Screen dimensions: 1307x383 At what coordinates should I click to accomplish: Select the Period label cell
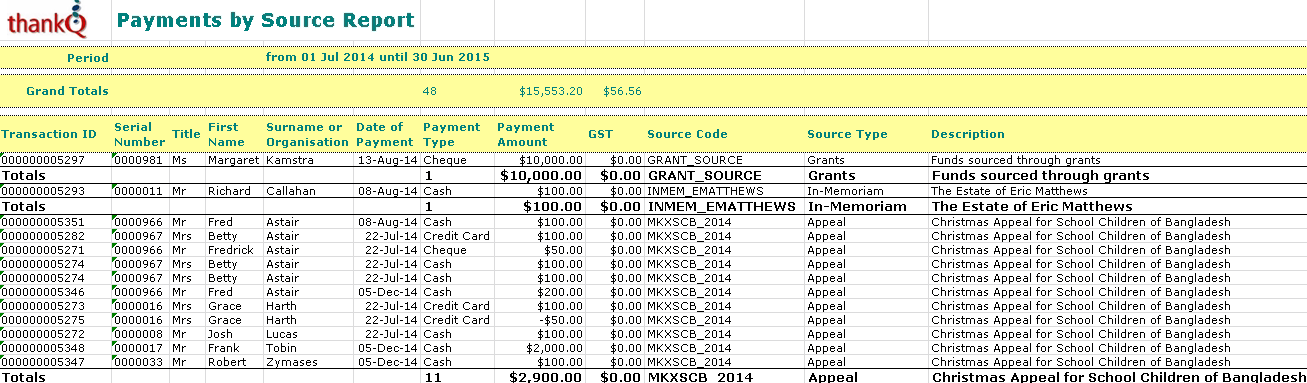pos(88,58)
